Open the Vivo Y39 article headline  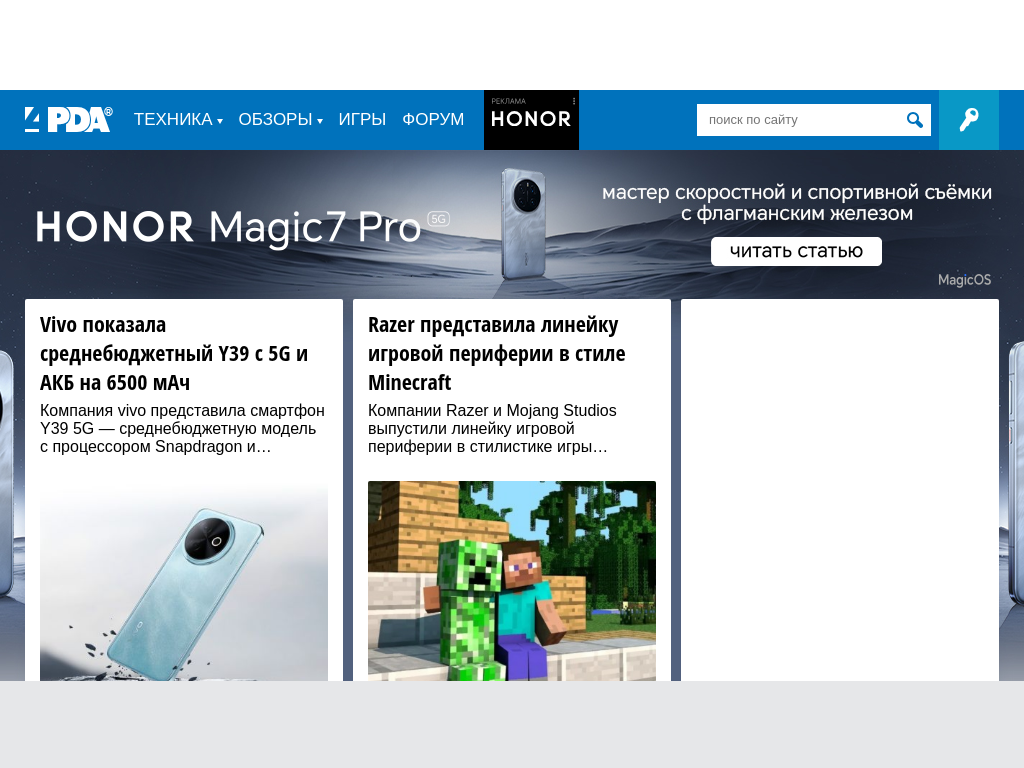click(x=174, y=353)
